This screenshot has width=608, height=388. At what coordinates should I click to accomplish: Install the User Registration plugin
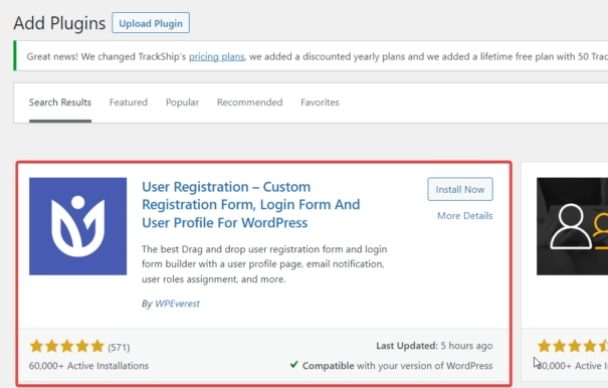pos(460,189)
